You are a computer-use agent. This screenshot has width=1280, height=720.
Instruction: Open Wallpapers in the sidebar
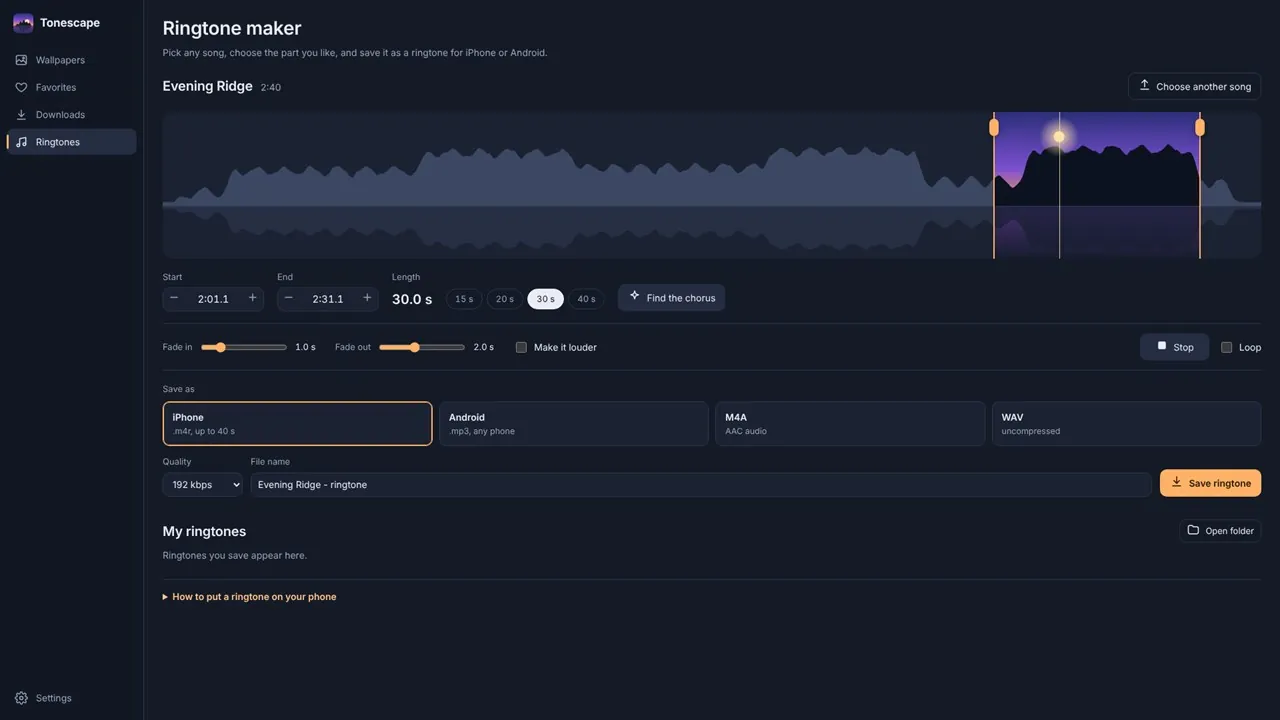[72, 60]
